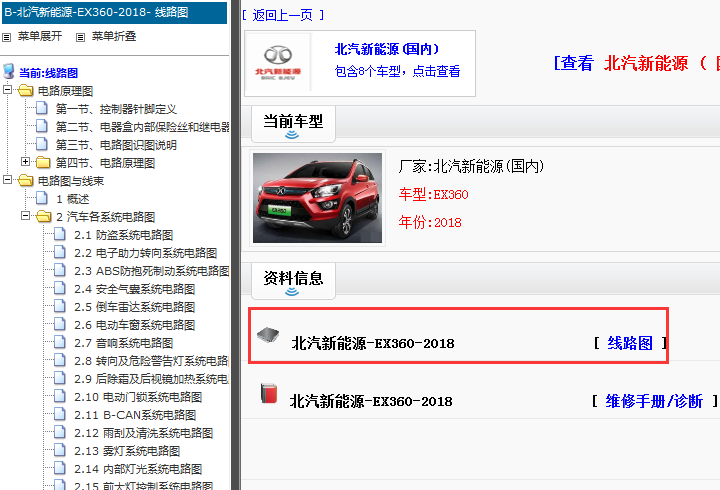
Task: Click the page icon for 2.1 防盗系统电路图
Action: (x=60, y=234)
